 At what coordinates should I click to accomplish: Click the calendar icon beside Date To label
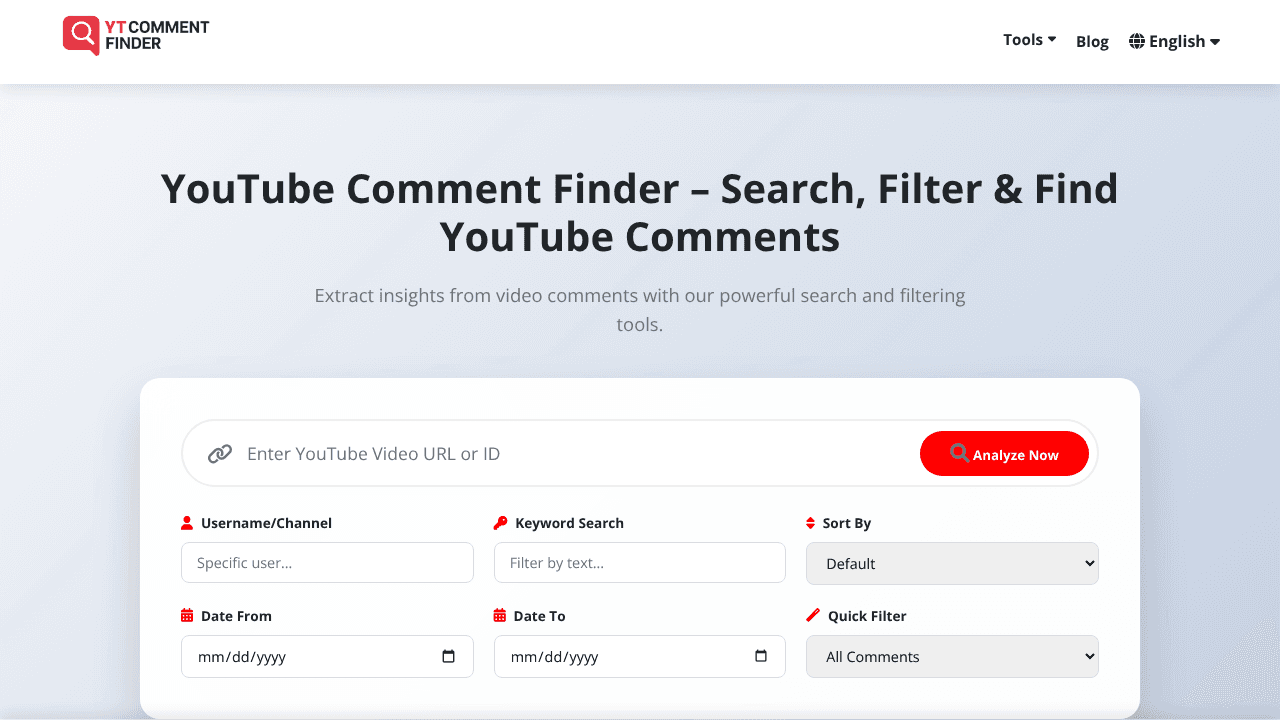pos(500,616)
